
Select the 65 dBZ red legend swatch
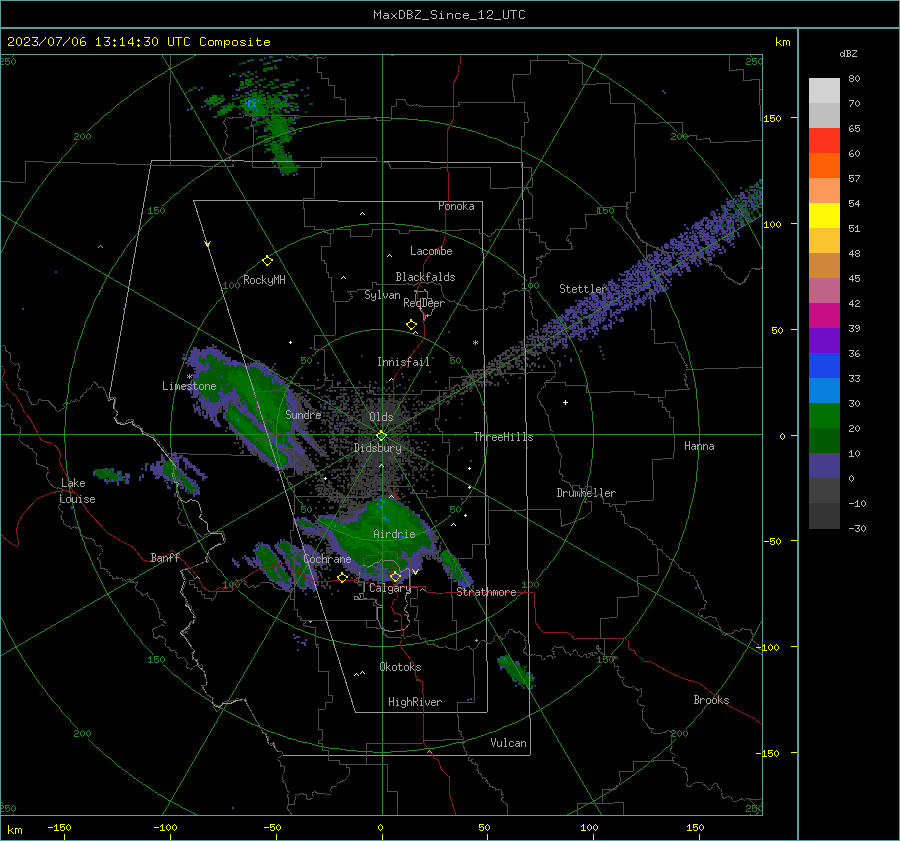tap(824, 141)
